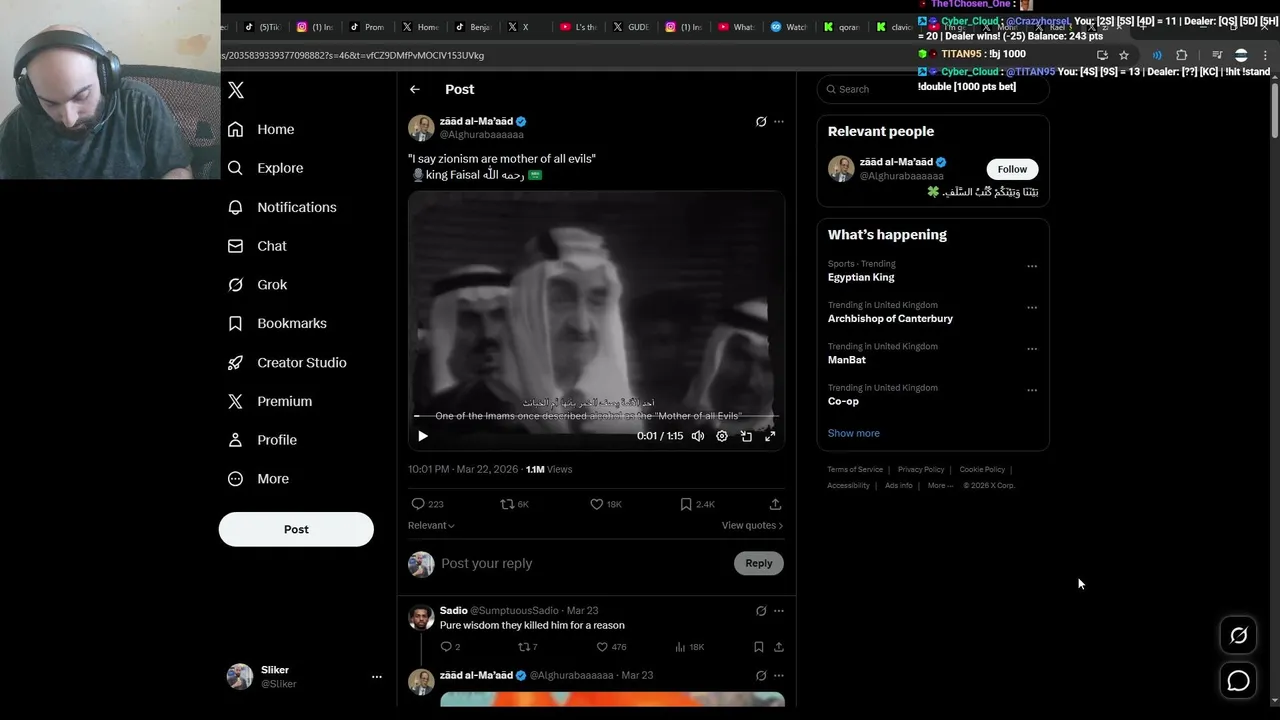Expand the Relevant reply sort dropdown
The image size is (1280, 720).
[431, 525]
